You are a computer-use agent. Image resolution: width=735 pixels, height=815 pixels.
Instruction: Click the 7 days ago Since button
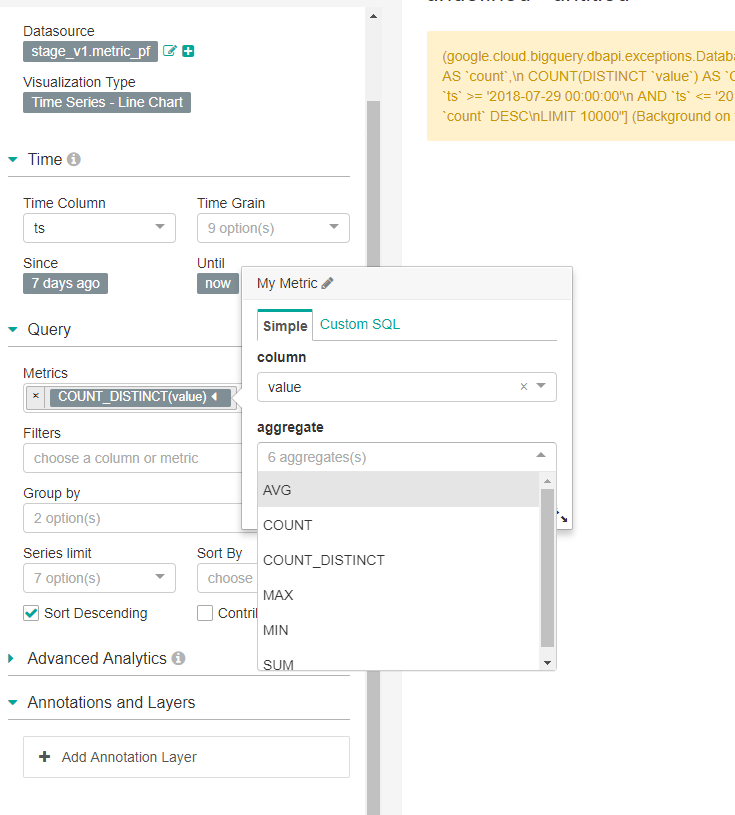65,283
